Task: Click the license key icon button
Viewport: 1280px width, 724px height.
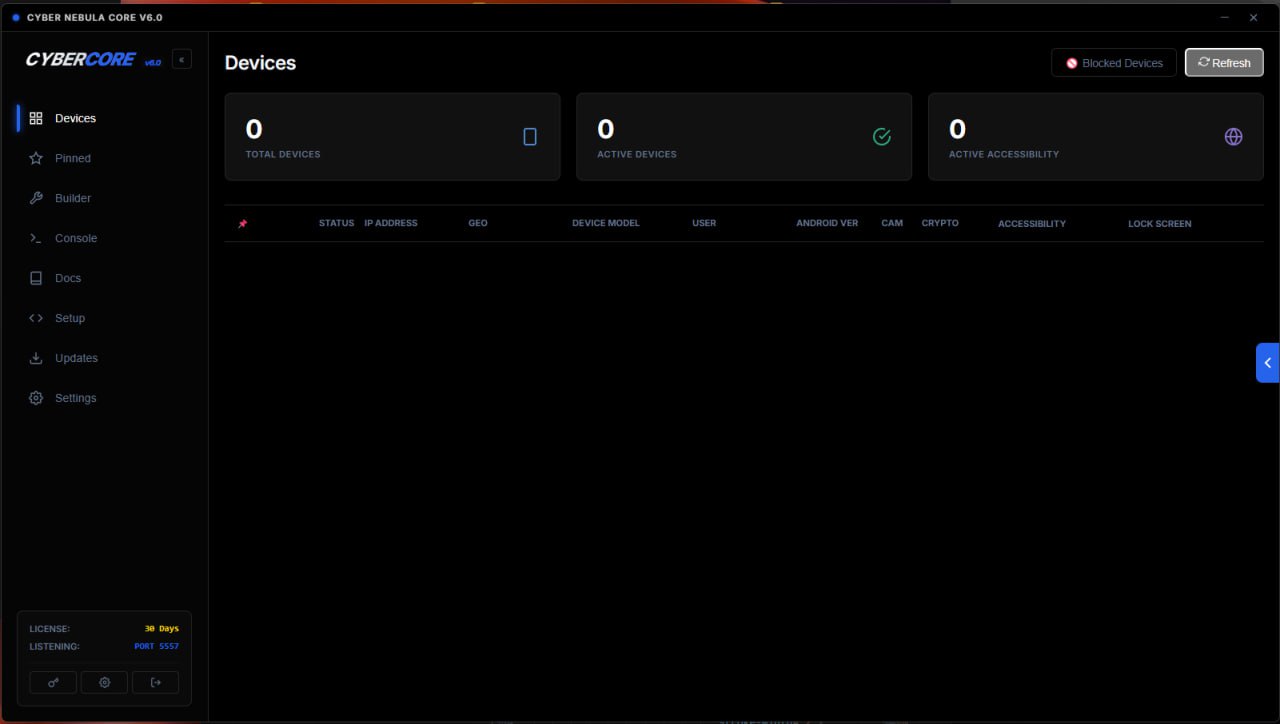Action: [53, 682]
